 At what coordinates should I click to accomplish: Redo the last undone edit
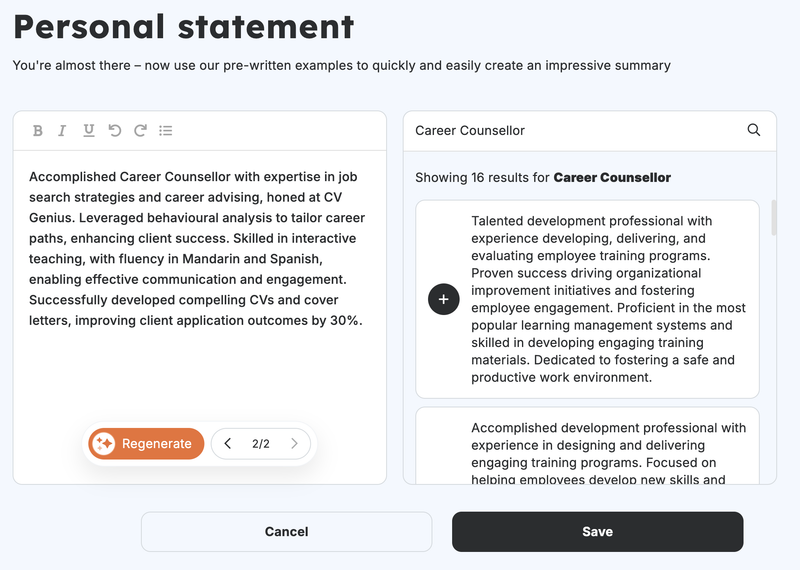(140, 131)
